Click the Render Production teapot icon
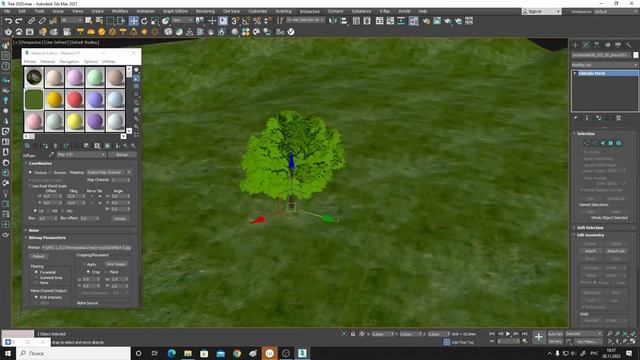The width and height of the screenshot is (640, 360). tap(448, 20)
